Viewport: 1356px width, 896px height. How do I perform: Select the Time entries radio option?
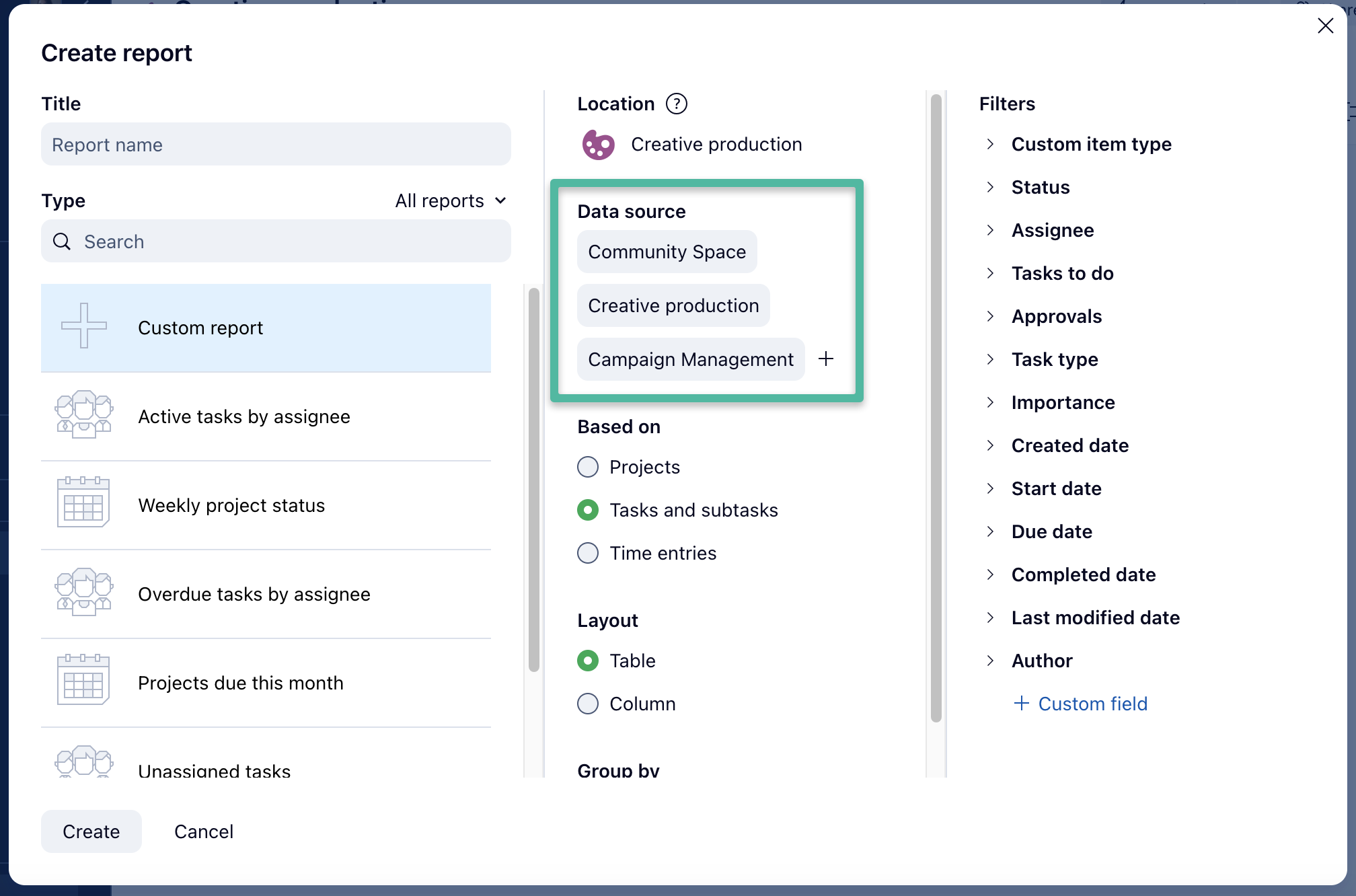[588, 553]
